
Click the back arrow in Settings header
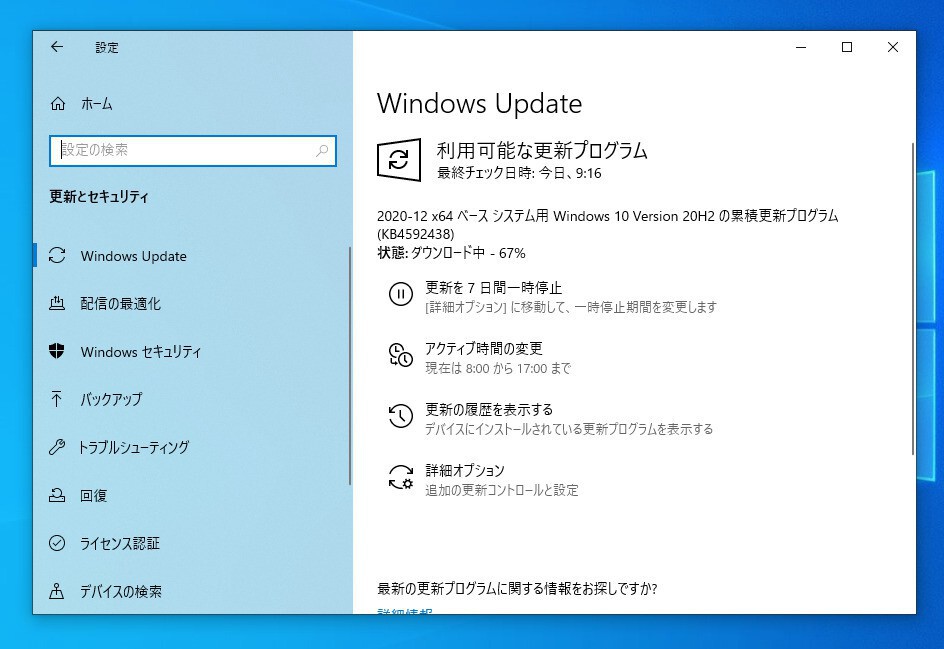tap(57, 47)
